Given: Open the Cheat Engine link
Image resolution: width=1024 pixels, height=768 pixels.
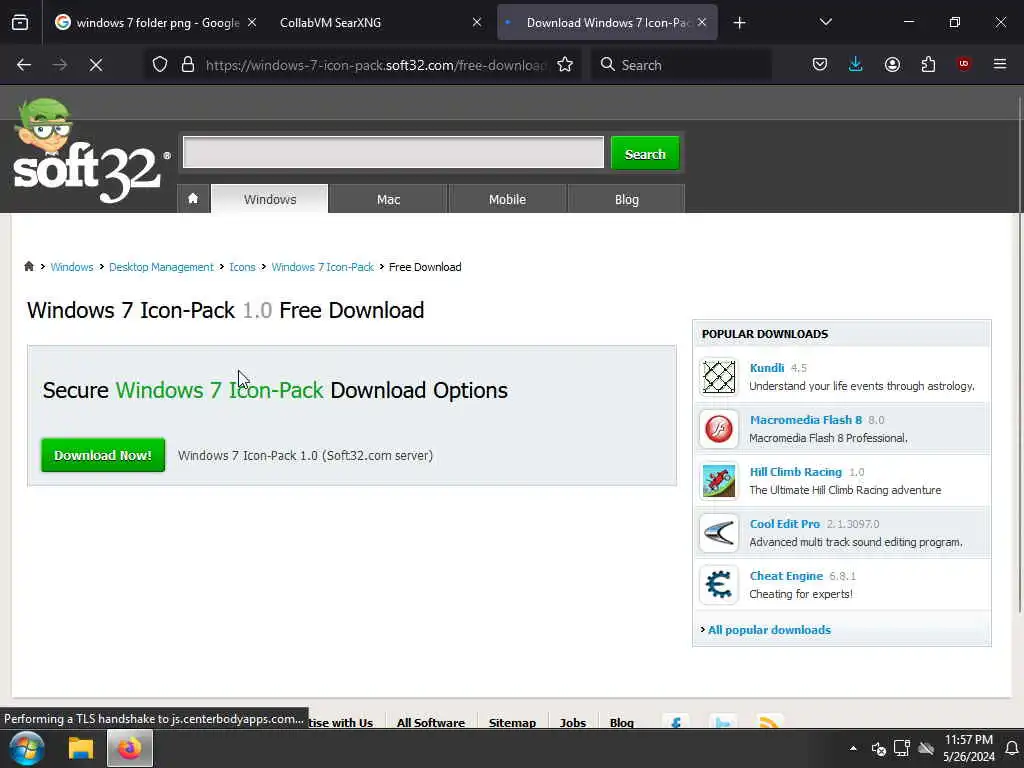Looking at the screenshot, I should (786, 575).
